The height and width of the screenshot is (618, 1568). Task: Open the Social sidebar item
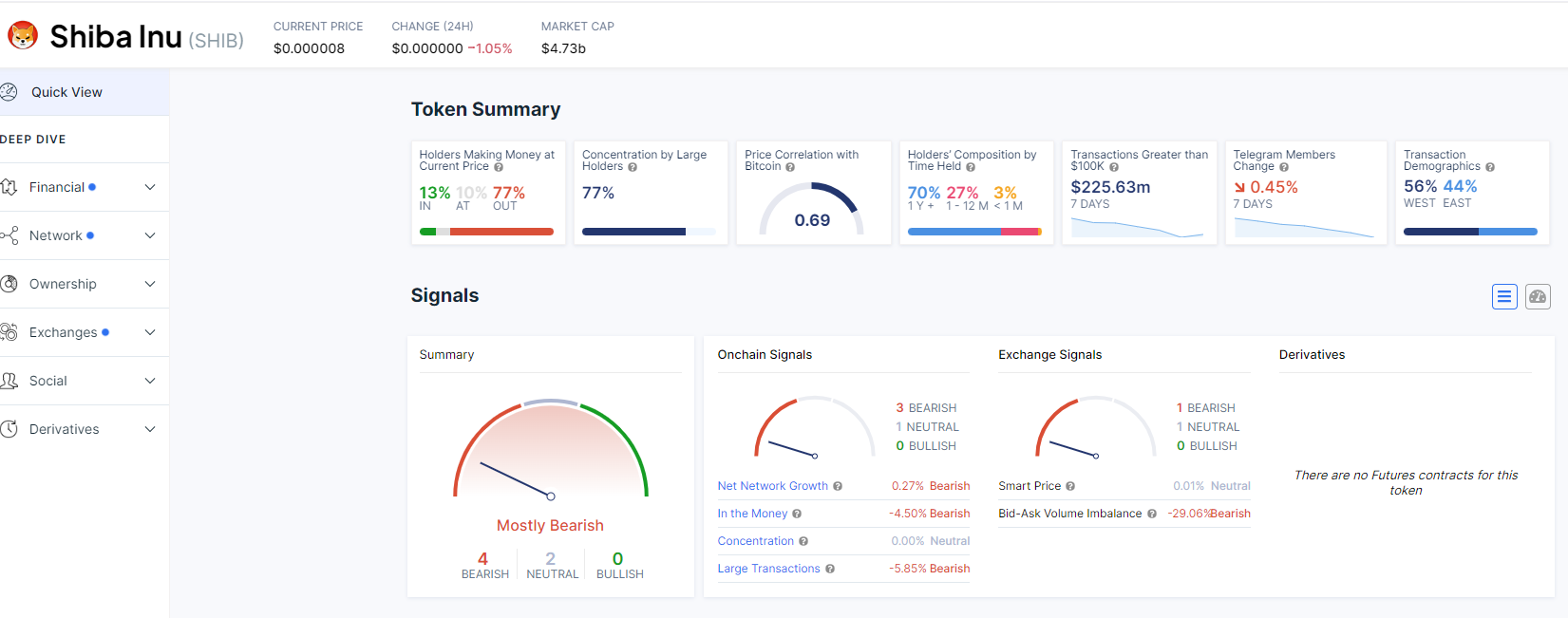[48, 381]
